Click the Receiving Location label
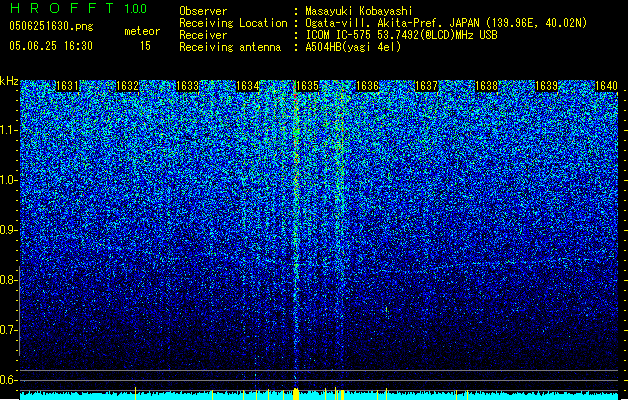Image resolution: width=629 pixels, height=400 pixels. click(x=233, y=23)
